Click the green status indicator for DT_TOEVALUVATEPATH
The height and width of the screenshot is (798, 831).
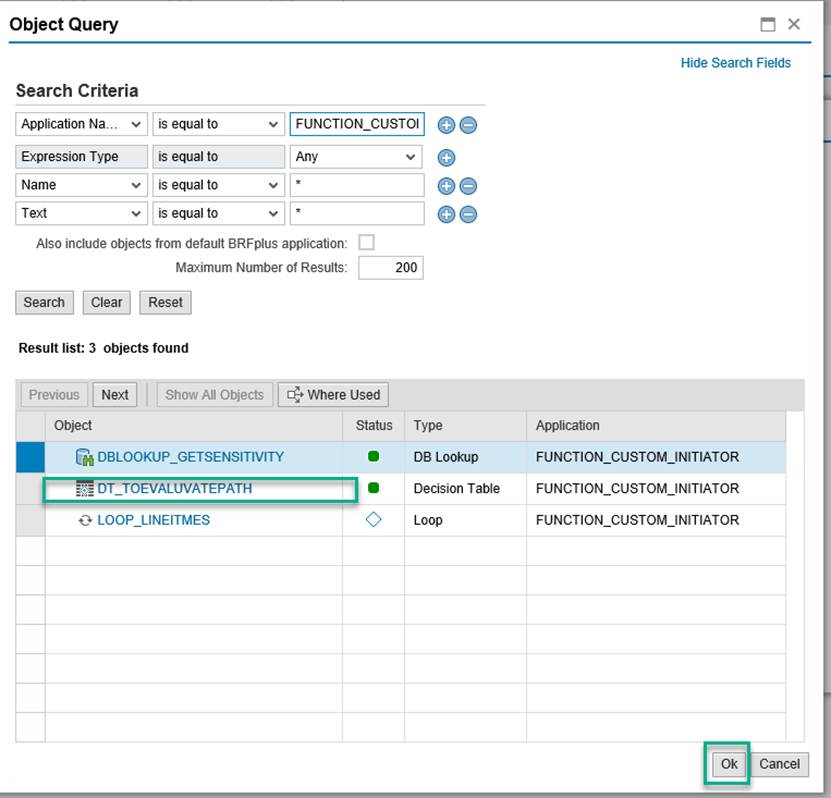coord(372,488)
